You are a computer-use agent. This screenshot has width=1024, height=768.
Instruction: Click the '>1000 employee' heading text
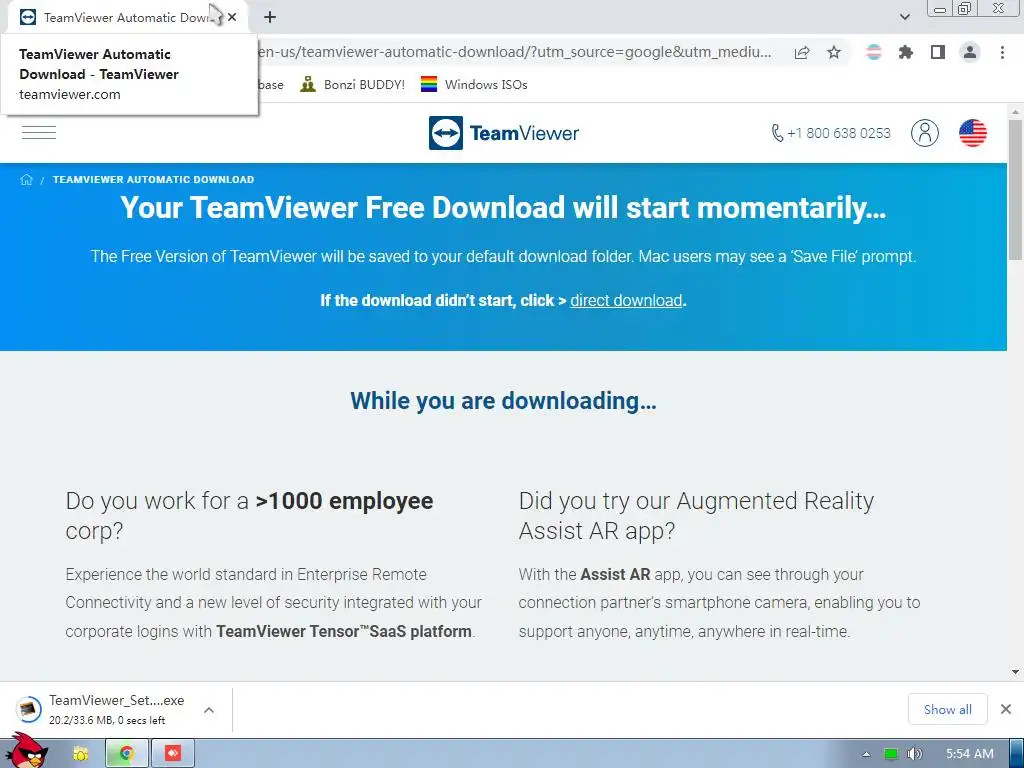tap(344, 501)
